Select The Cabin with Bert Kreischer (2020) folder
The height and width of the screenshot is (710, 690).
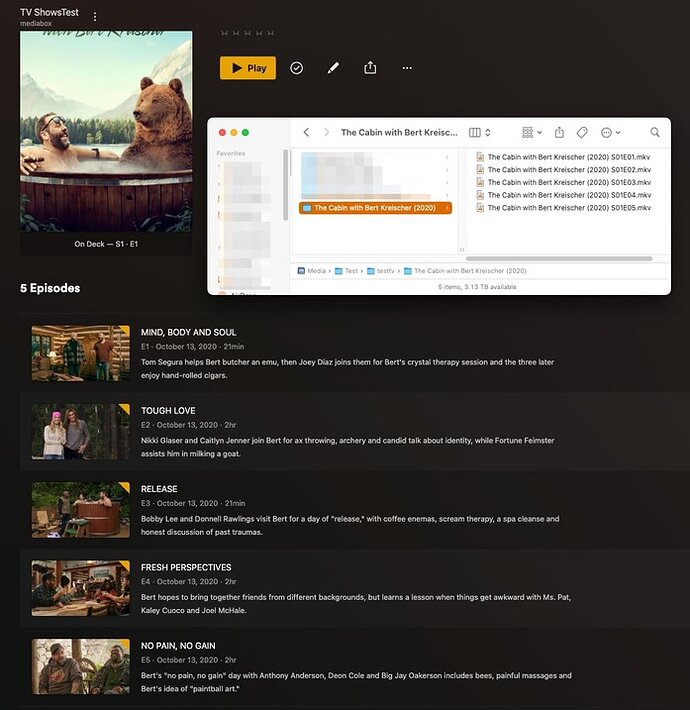(x=375, y=208)
